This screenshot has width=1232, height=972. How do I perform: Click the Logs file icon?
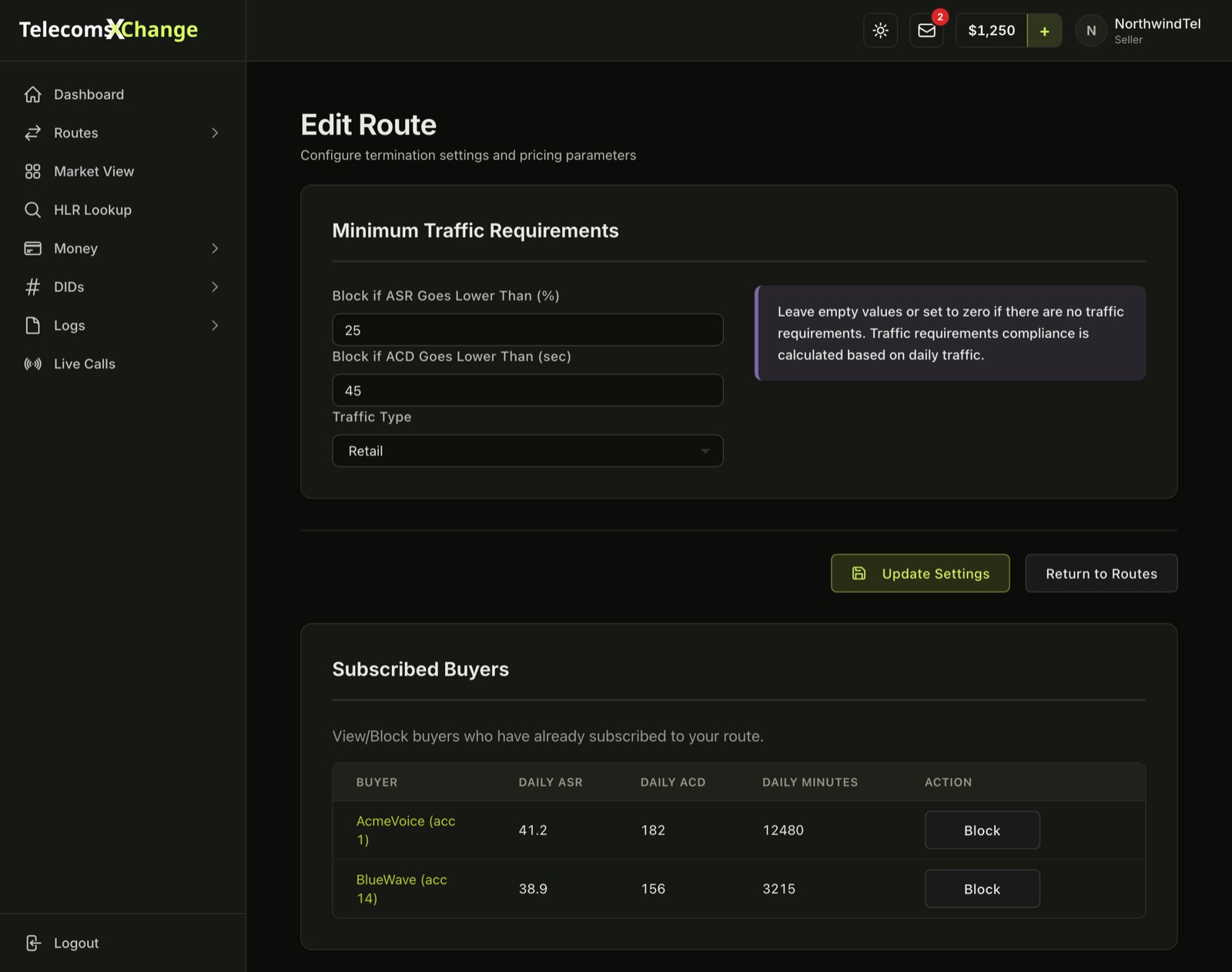click(32, 325)
